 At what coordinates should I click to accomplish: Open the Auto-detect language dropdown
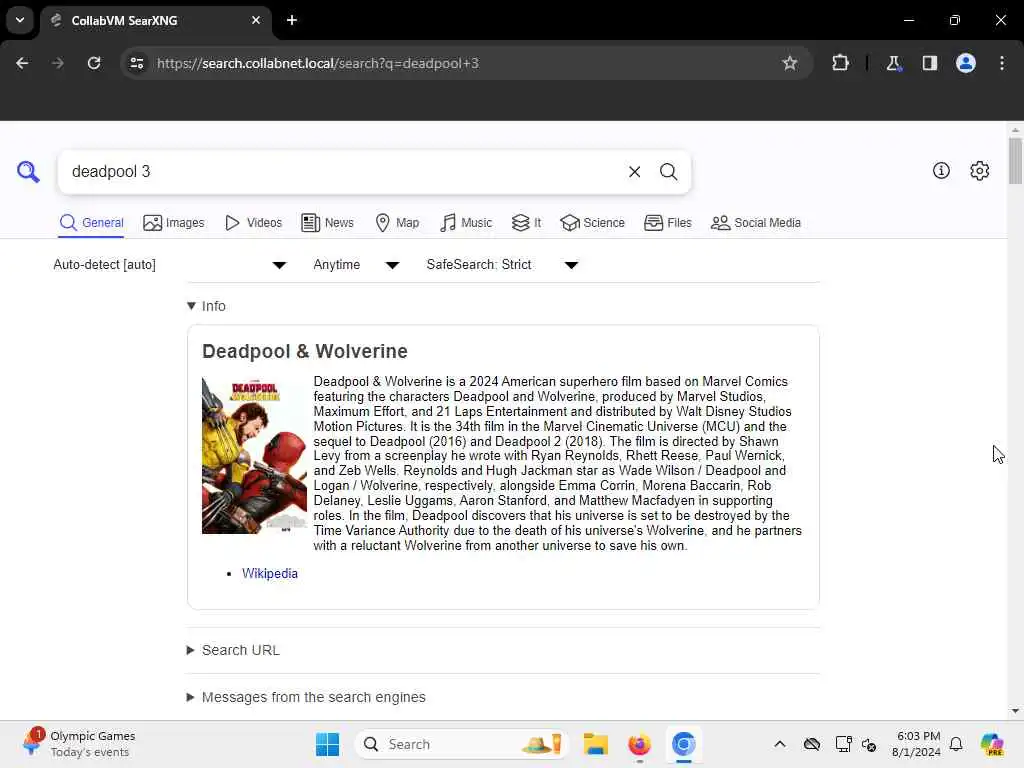pos(170,264)
